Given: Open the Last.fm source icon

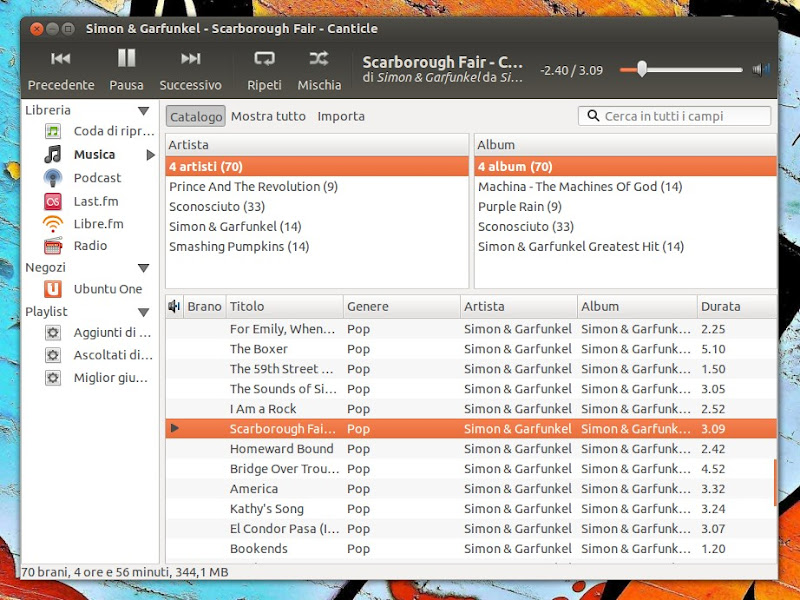Looking at the screenshot, I should pyautogui.click(x=53, y=202).
